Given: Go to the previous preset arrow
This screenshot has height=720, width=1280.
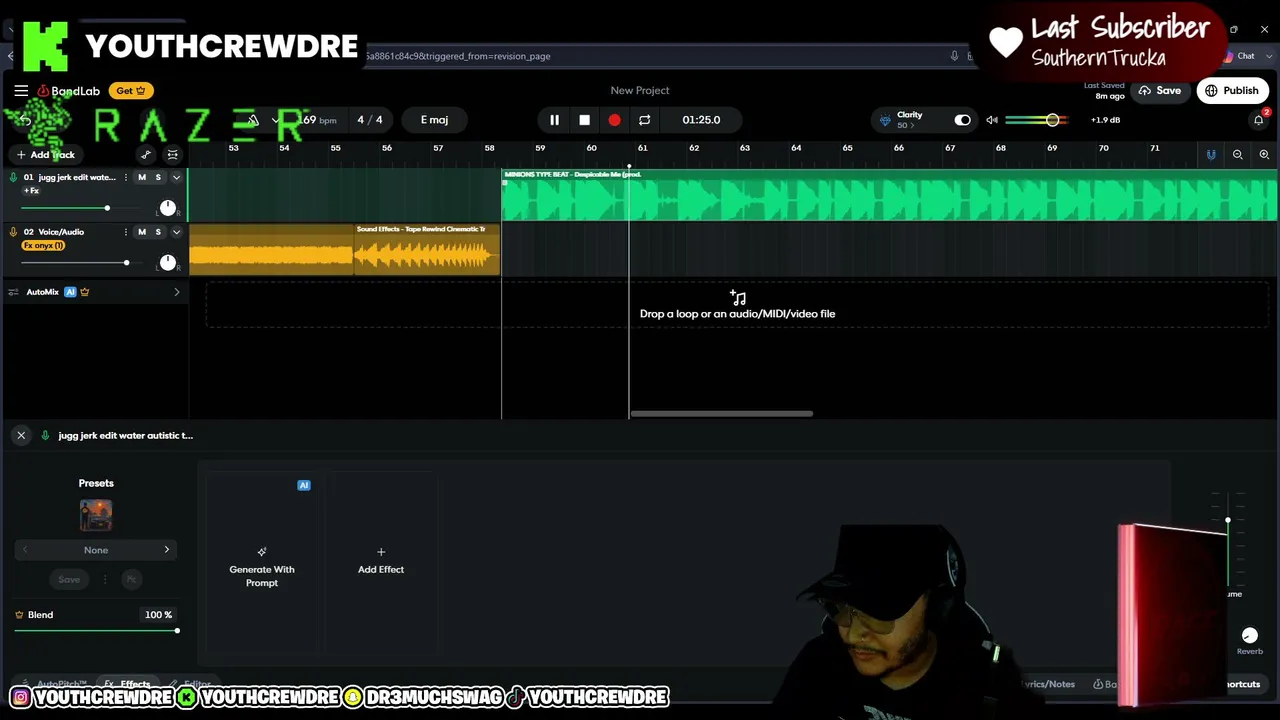Looking at the screenshot, I should (25, 550).
